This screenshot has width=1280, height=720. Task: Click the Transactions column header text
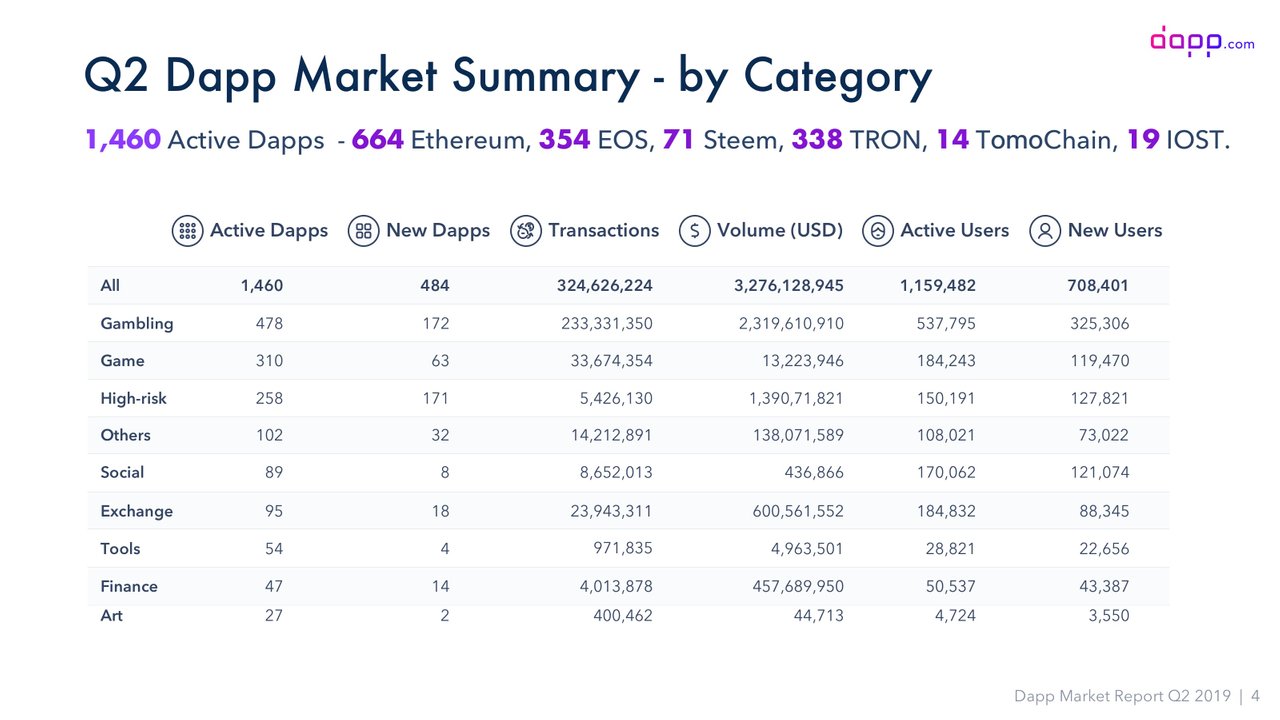pos(603,231)
